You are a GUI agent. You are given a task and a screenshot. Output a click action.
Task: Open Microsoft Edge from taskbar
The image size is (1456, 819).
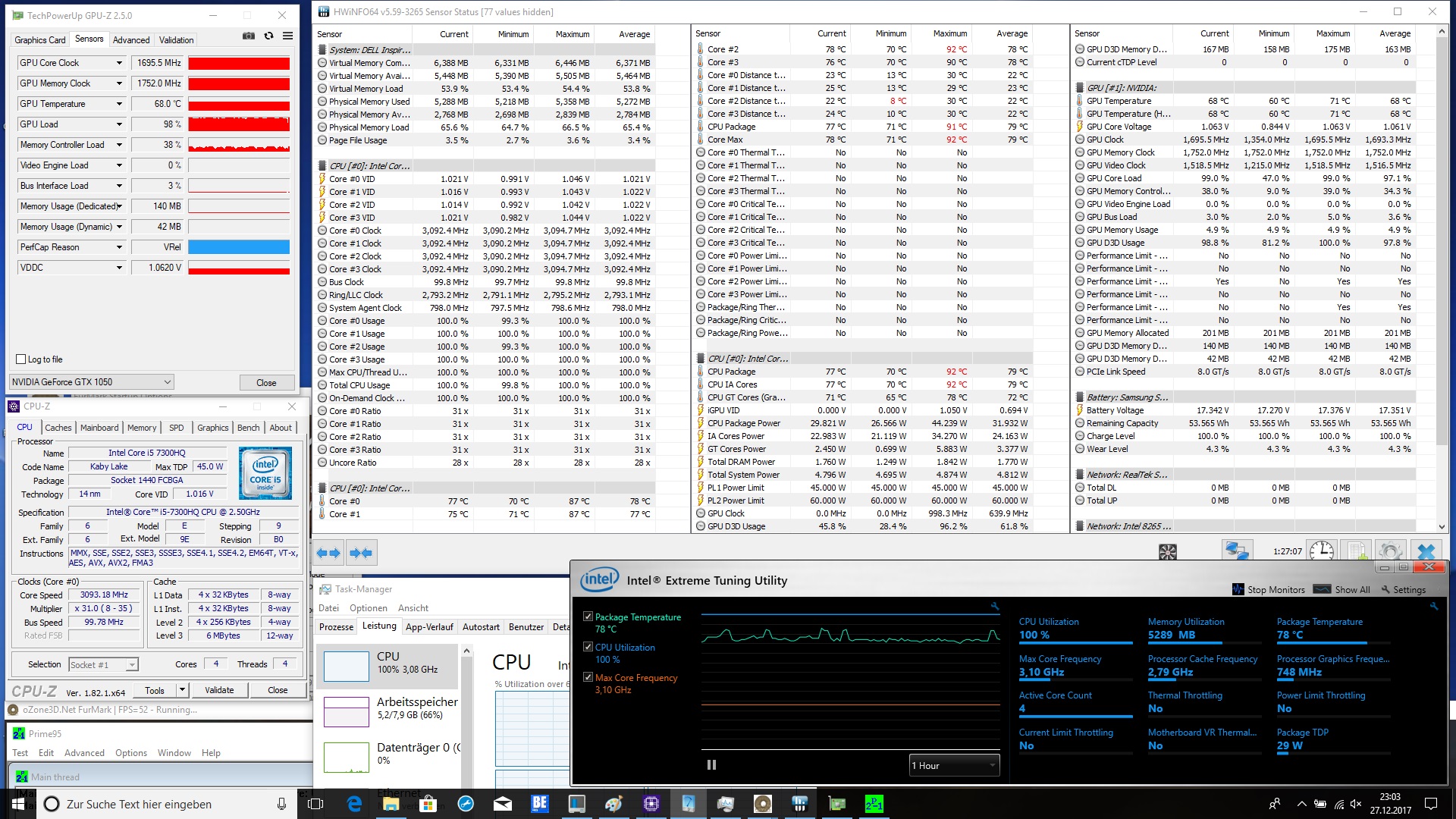354,804
